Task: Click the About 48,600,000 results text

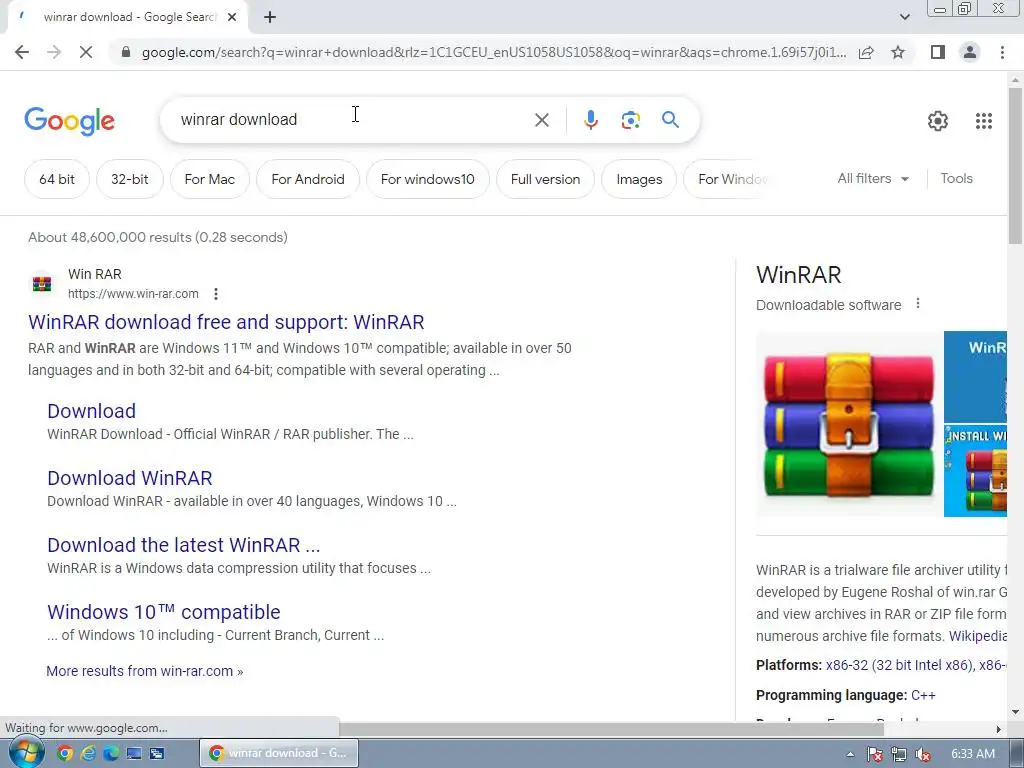Action: tap(157, 237)
